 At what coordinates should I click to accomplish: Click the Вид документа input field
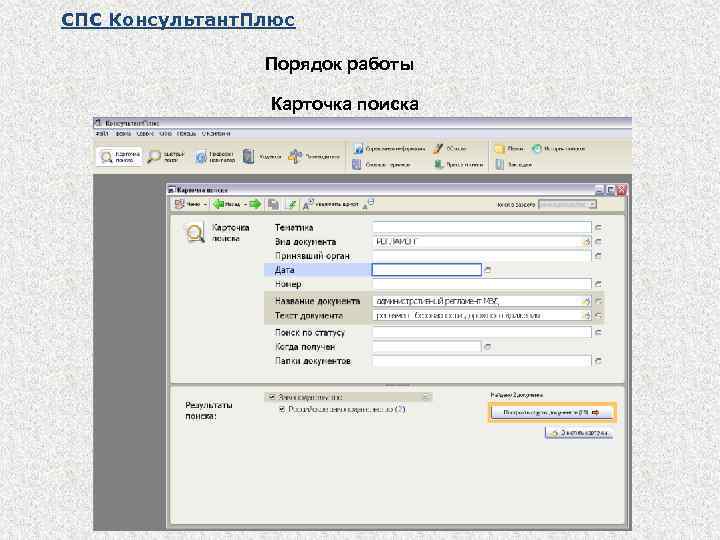point(482,242)
